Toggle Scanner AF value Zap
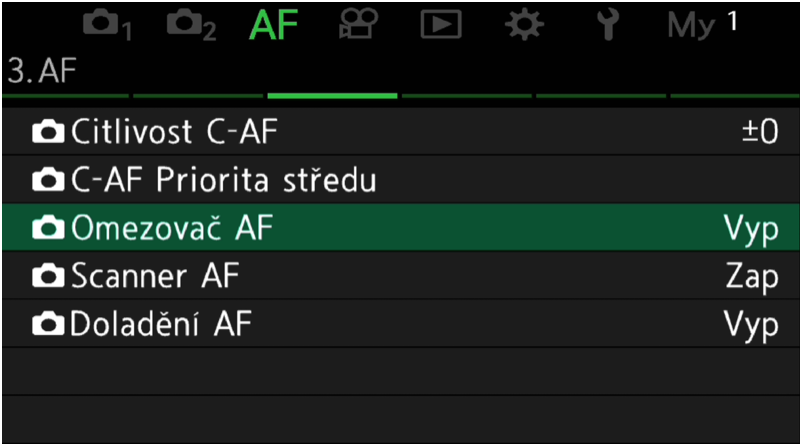The image size is (802, 446). [752, 278]
